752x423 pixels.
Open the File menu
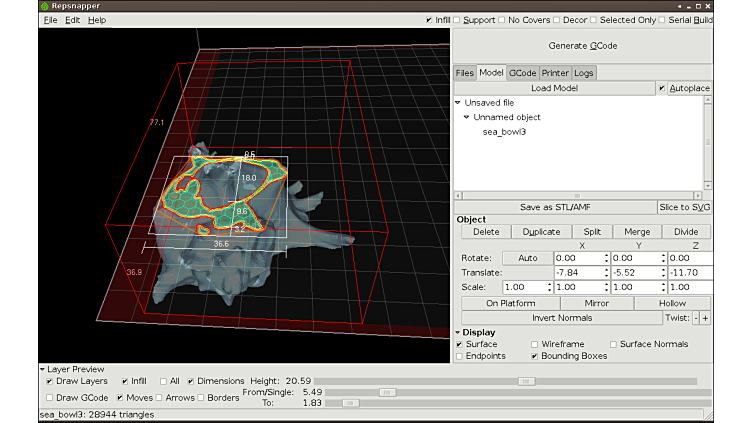click(x=50, y=20)
